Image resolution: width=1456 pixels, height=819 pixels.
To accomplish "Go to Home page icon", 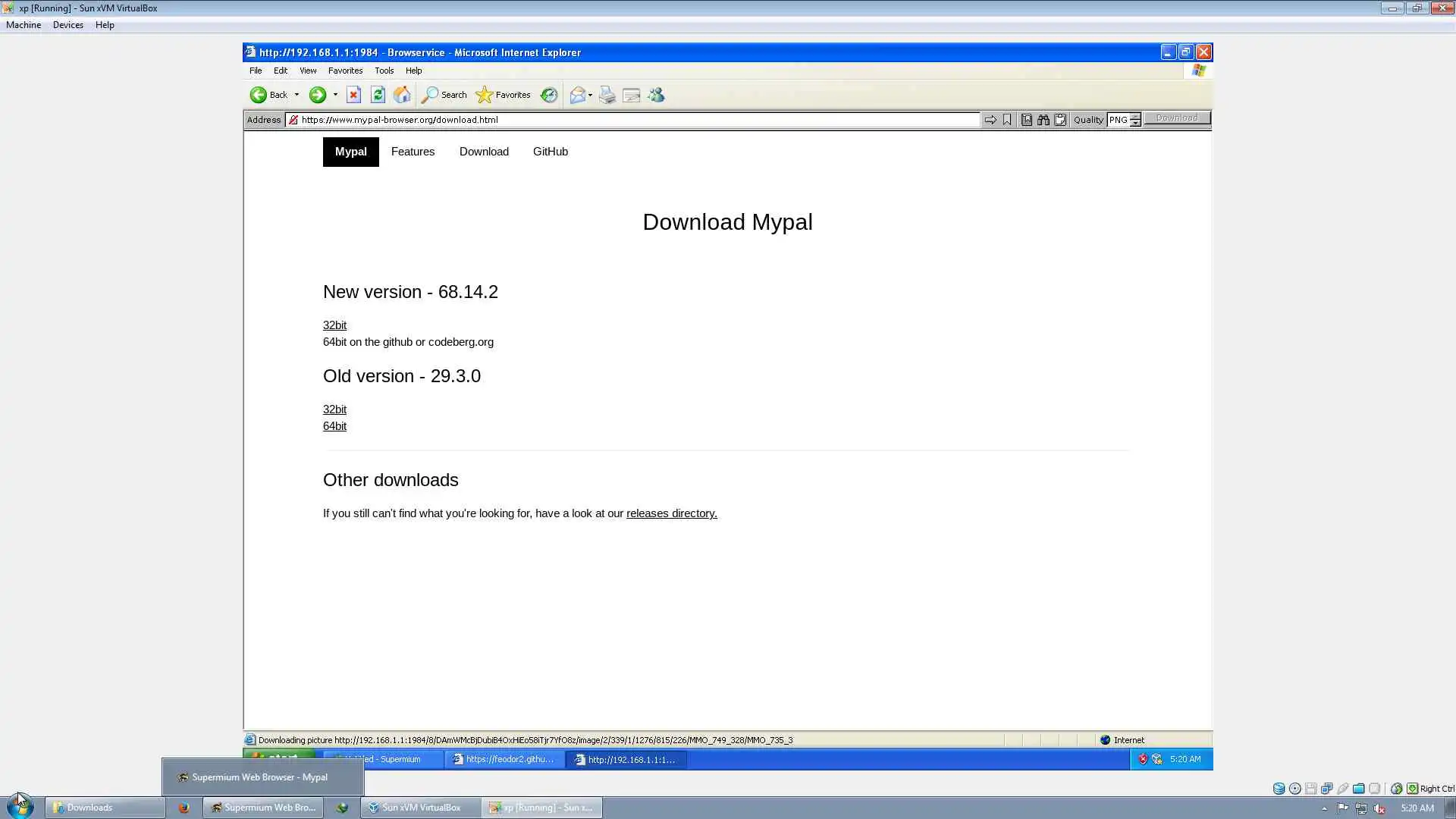I will (x=402, y=95).
